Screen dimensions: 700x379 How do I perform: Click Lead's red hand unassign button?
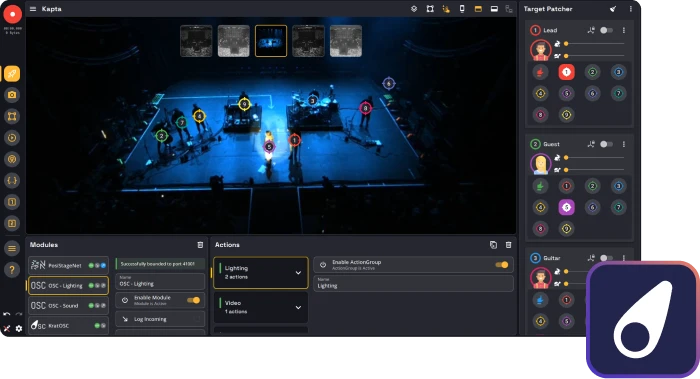click(540, 72)
